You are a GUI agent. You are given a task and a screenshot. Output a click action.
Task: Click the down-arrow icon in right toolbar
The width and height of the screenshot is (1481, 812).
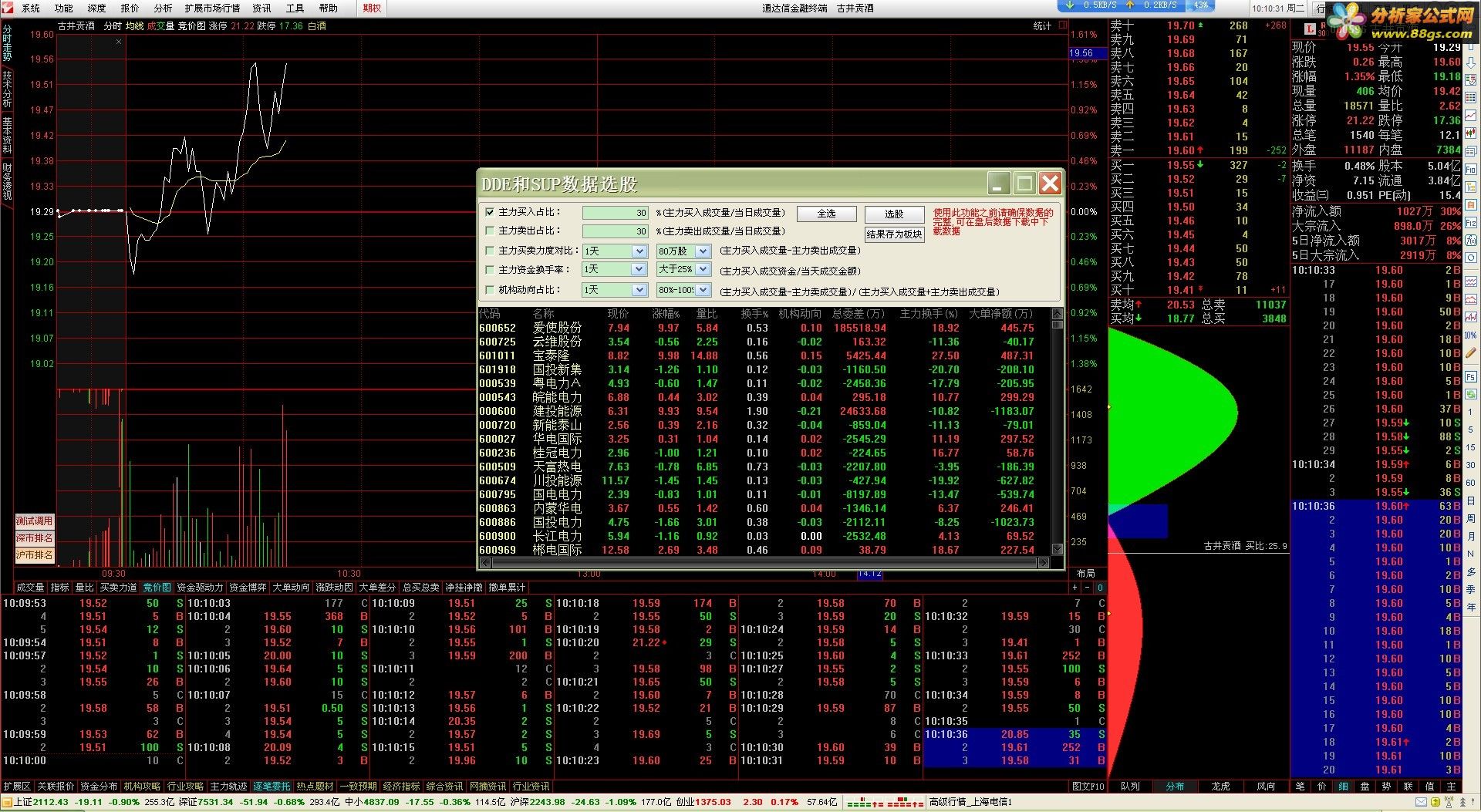click(1471, 62)
